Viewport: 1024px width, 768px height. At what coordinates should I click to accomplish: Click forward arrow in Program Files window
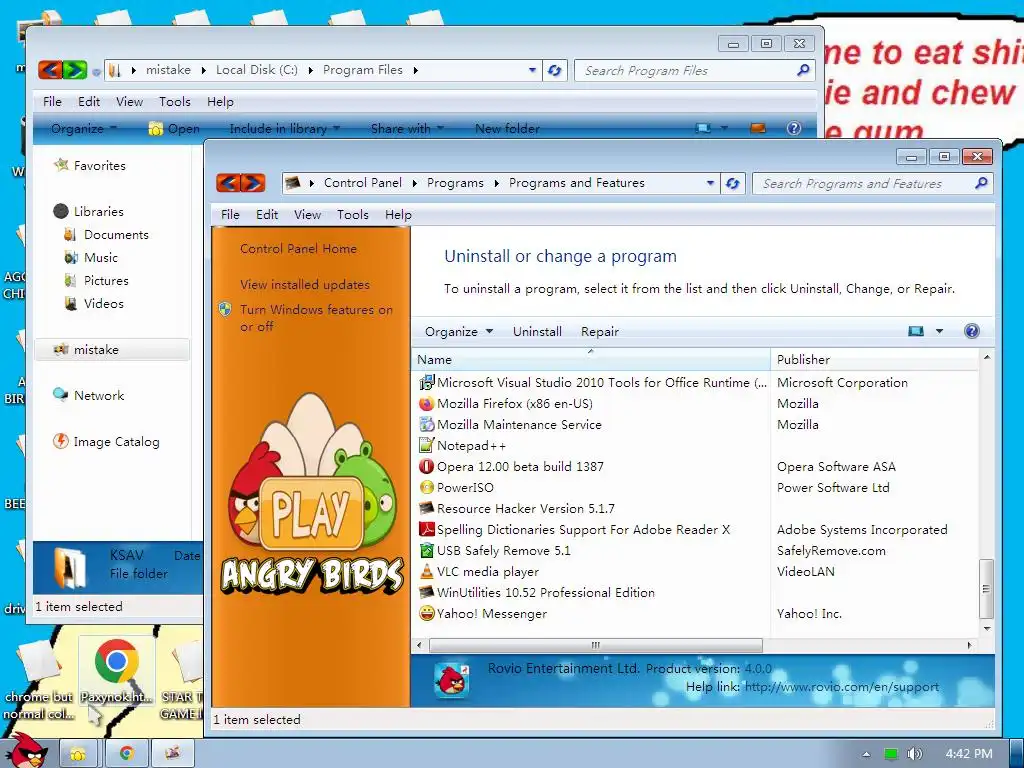(x=75, y=70)
